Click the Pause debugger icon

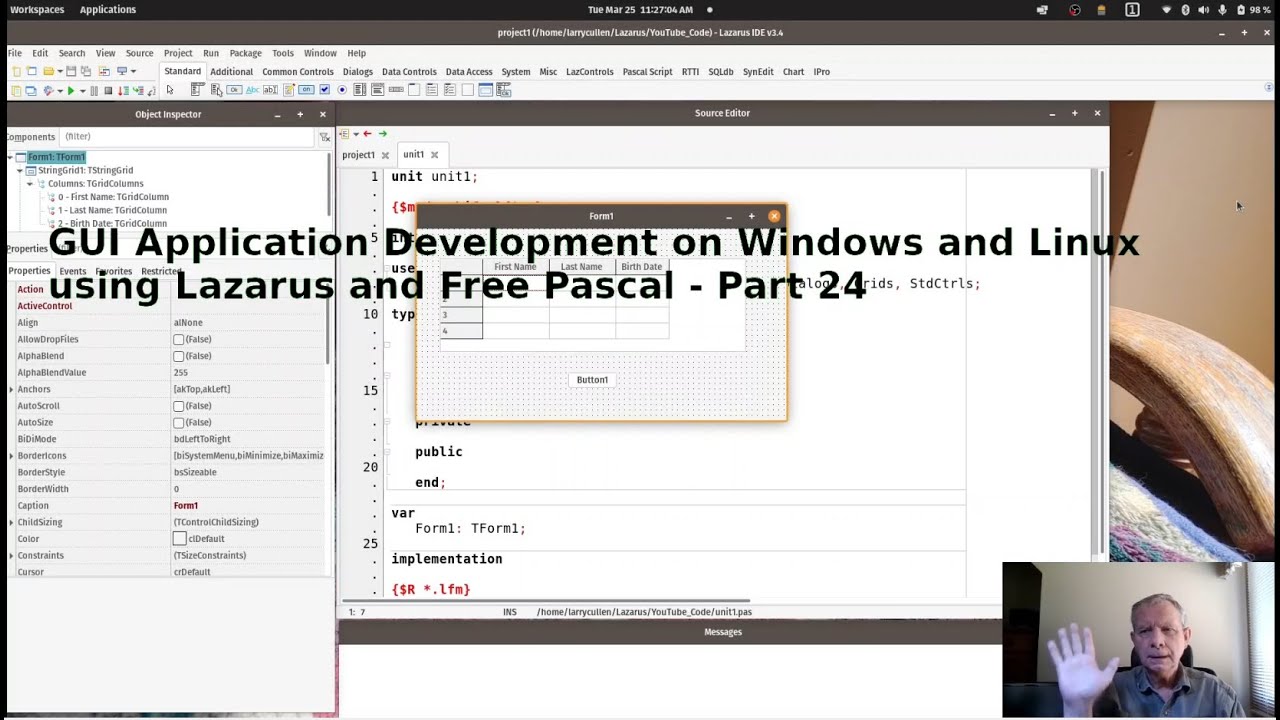click(x=94, y=91)
